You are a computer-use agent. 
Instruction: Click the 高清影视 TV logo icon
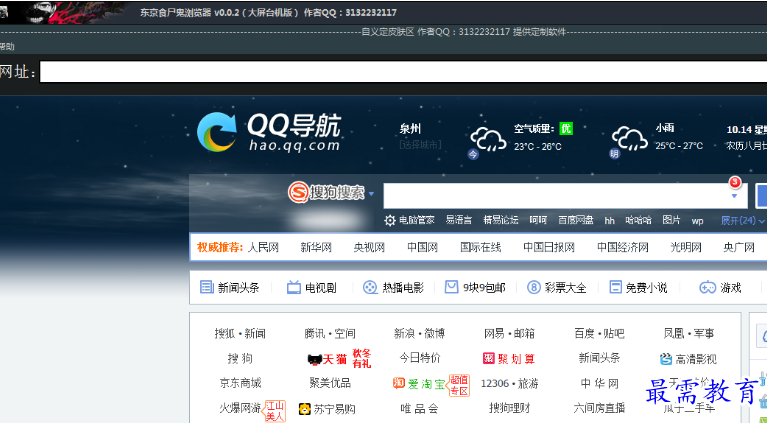click(x=666, y=359)
